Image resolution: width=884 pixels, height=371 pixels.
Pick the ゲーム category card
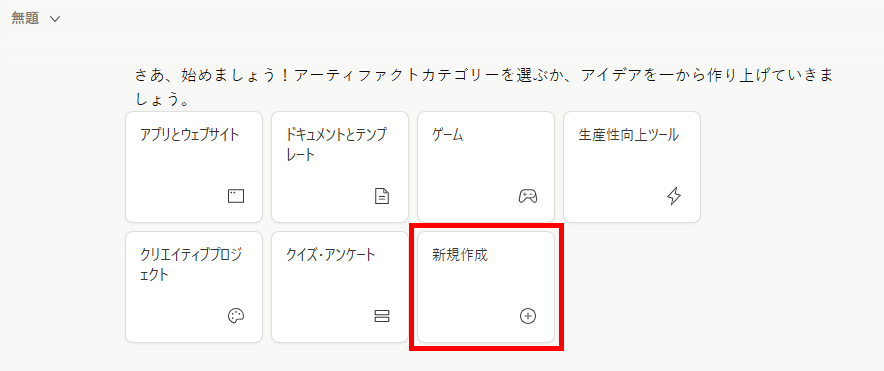point(486,167)
